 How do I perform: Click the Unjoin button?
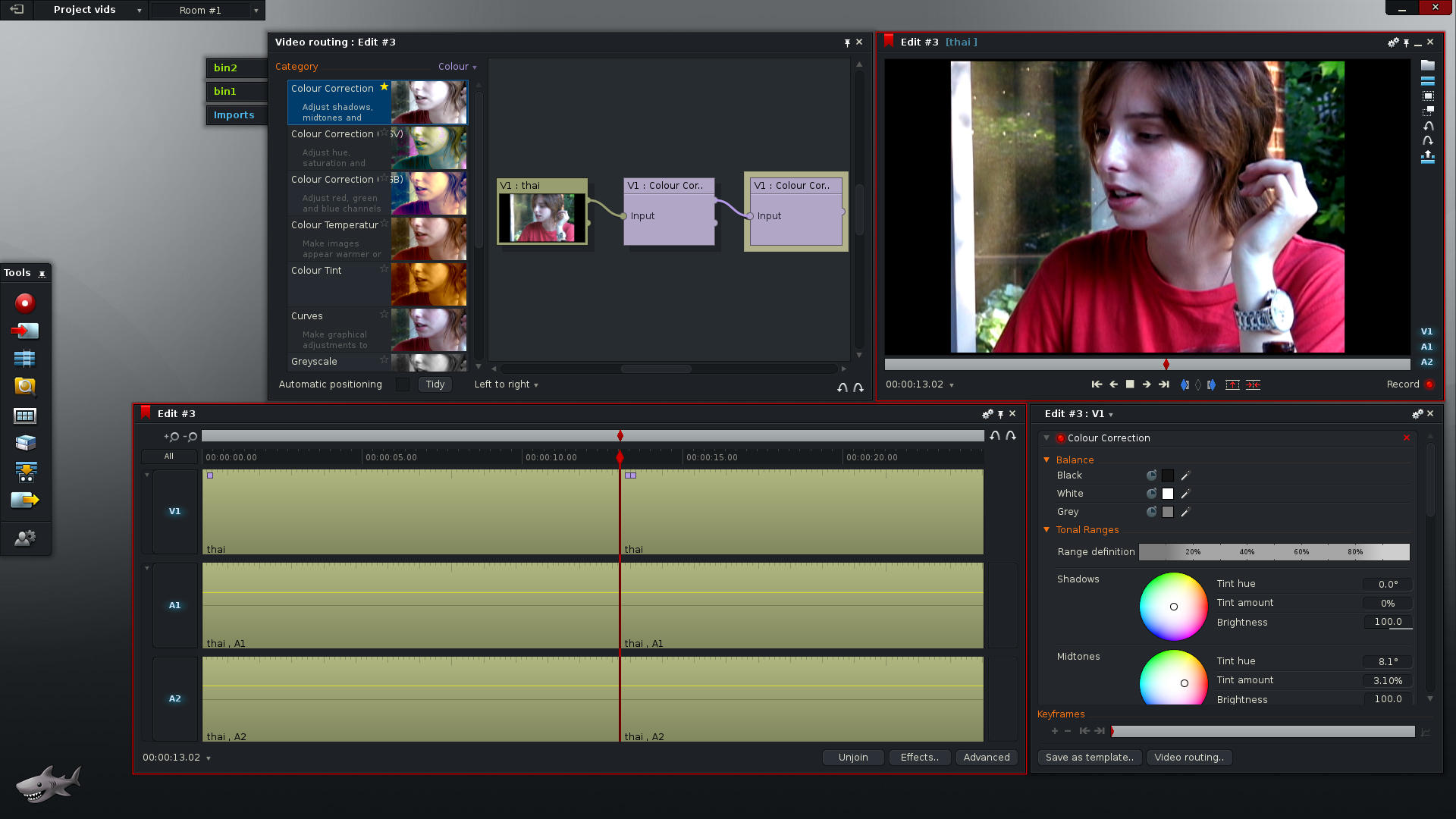coord(852,758)
